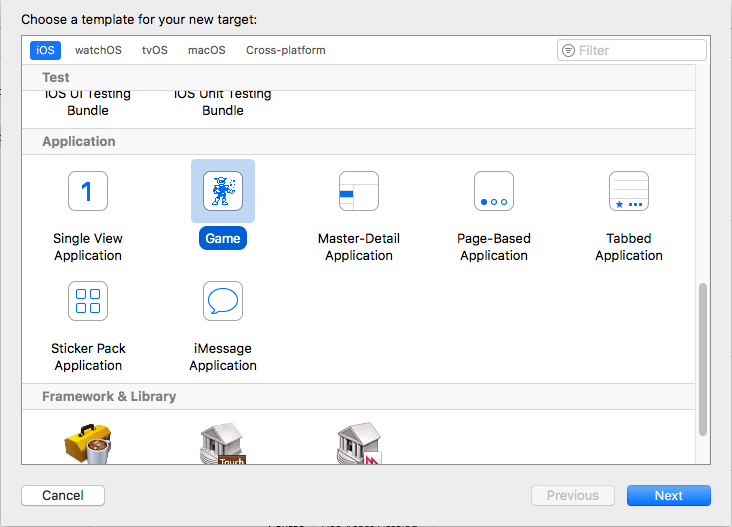Click the iOS UI Testing Bundle label

pos(88,103)
